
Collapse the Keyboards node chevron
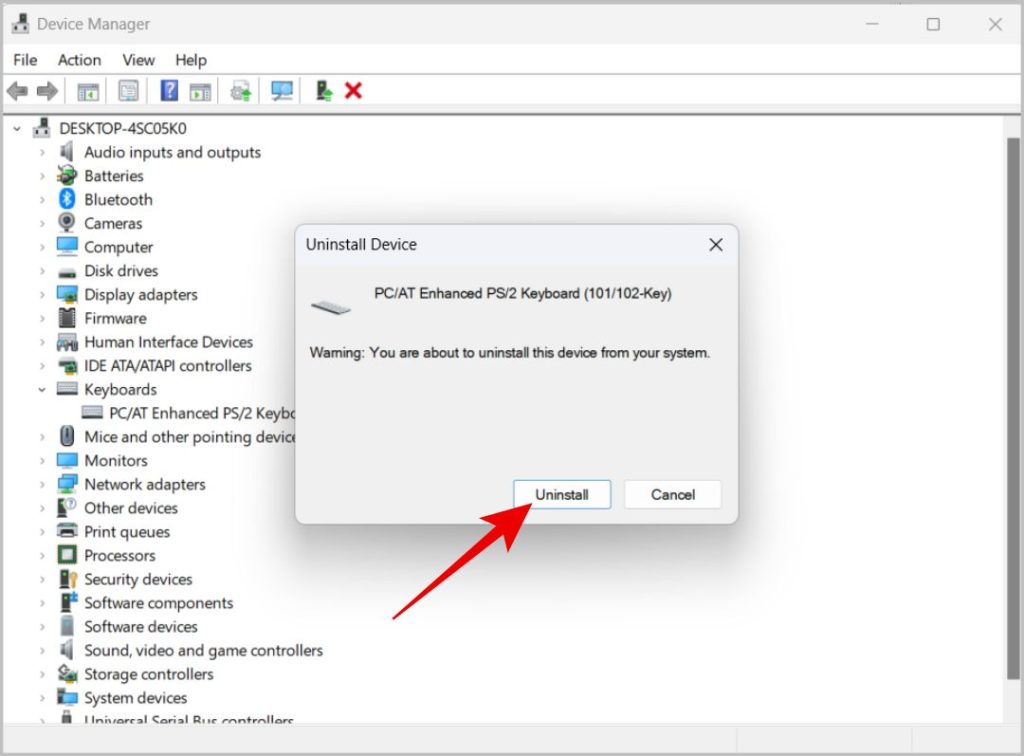pyautogui.click(x=42, y=390)
